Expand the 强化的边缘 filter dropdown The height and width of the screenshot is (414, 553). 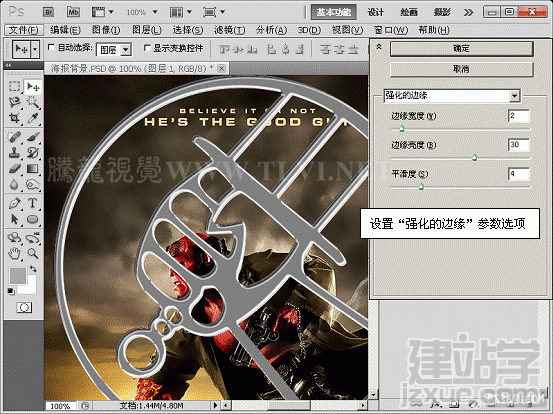[515, 96]
